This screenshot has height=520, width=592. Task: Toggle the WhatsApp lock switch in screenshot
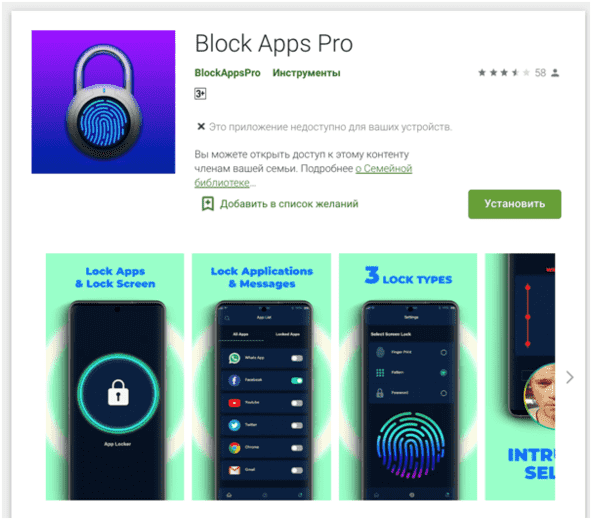297,358
